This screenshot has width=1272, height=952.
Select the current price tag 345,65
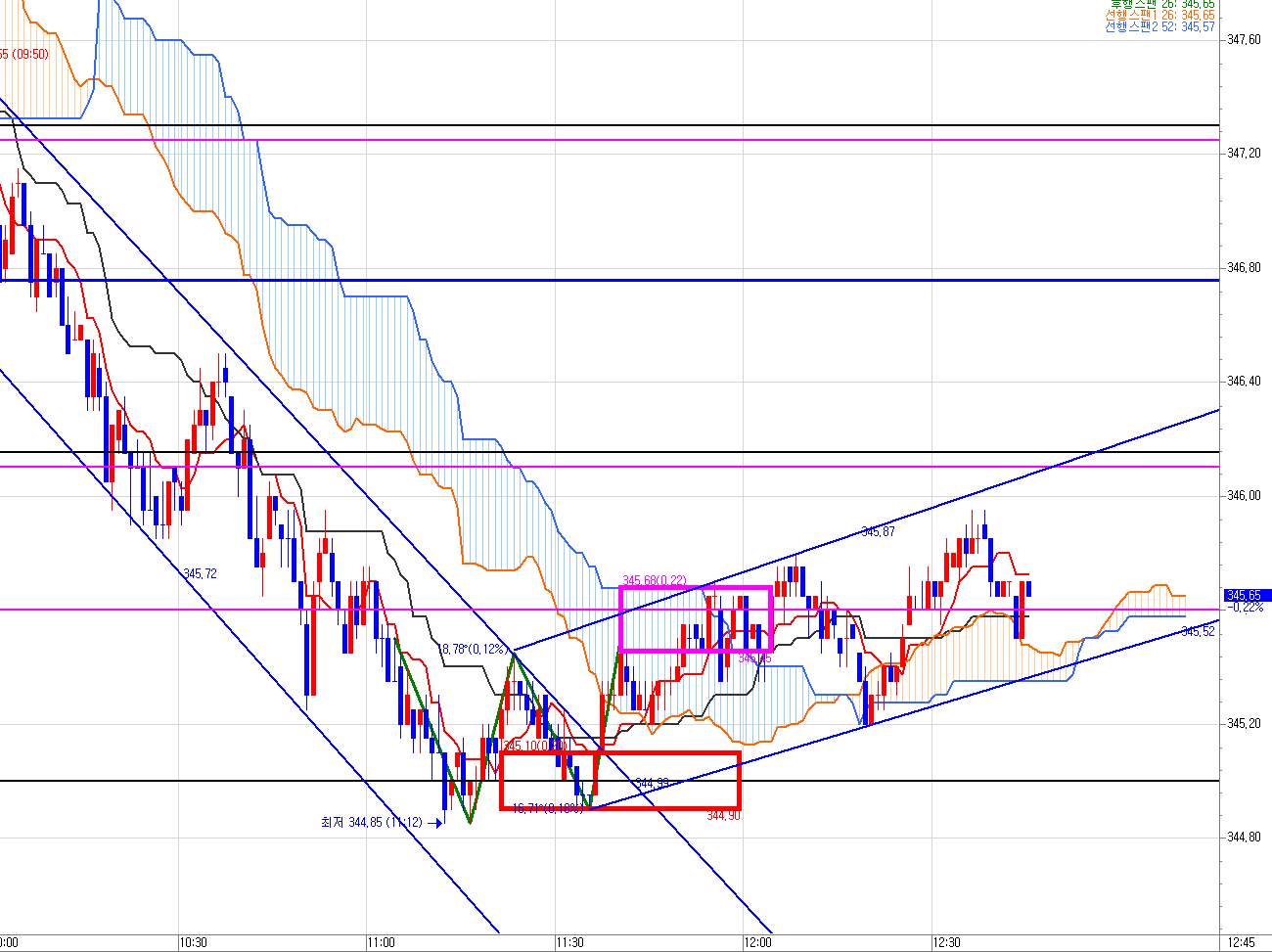(1248, 595)
